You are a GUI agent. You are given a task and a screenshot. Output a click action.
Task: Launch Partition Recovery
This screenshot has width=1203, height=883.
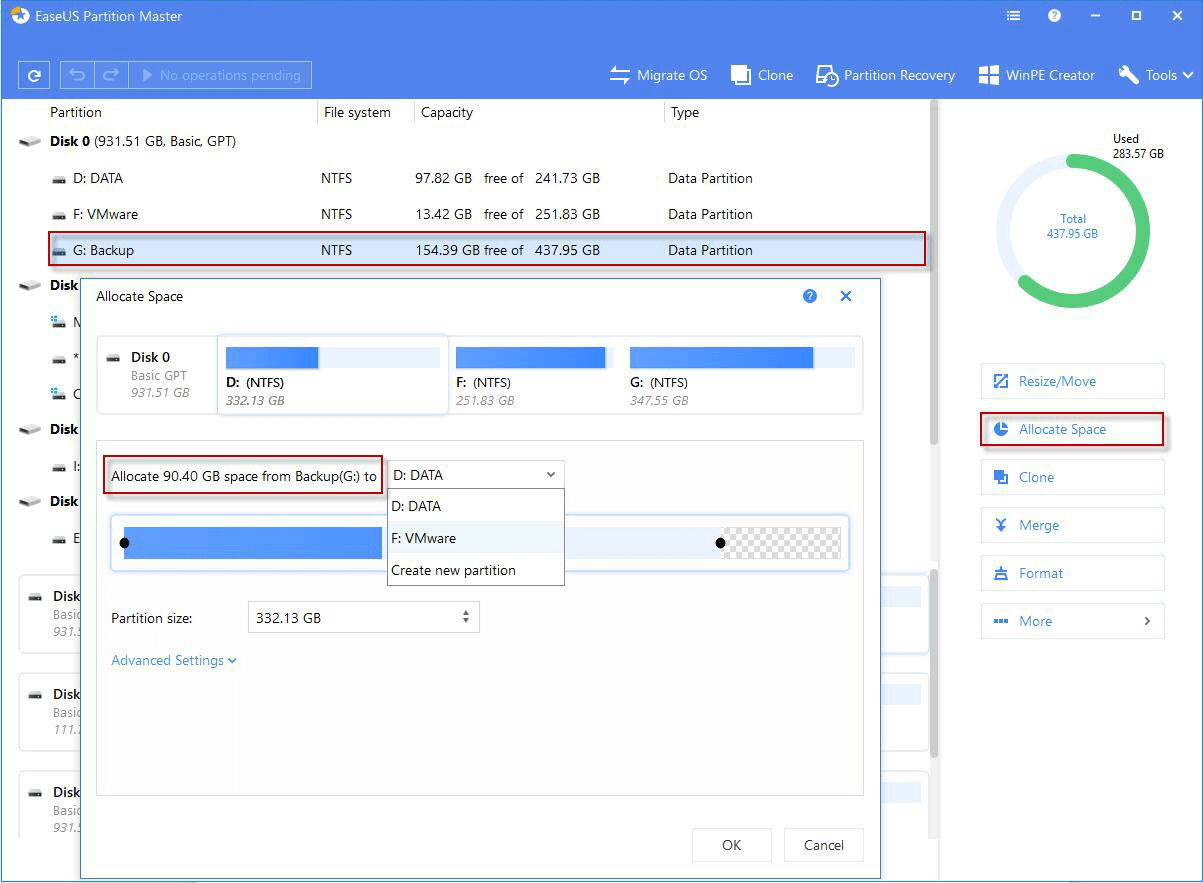886,75
